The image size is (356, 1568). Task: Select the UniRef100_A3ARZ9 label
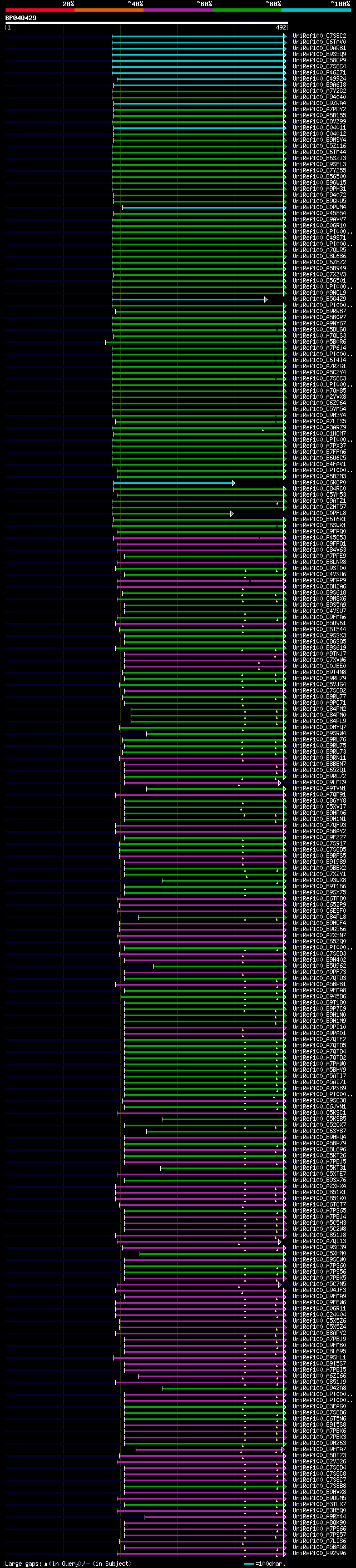coord(319,427)
